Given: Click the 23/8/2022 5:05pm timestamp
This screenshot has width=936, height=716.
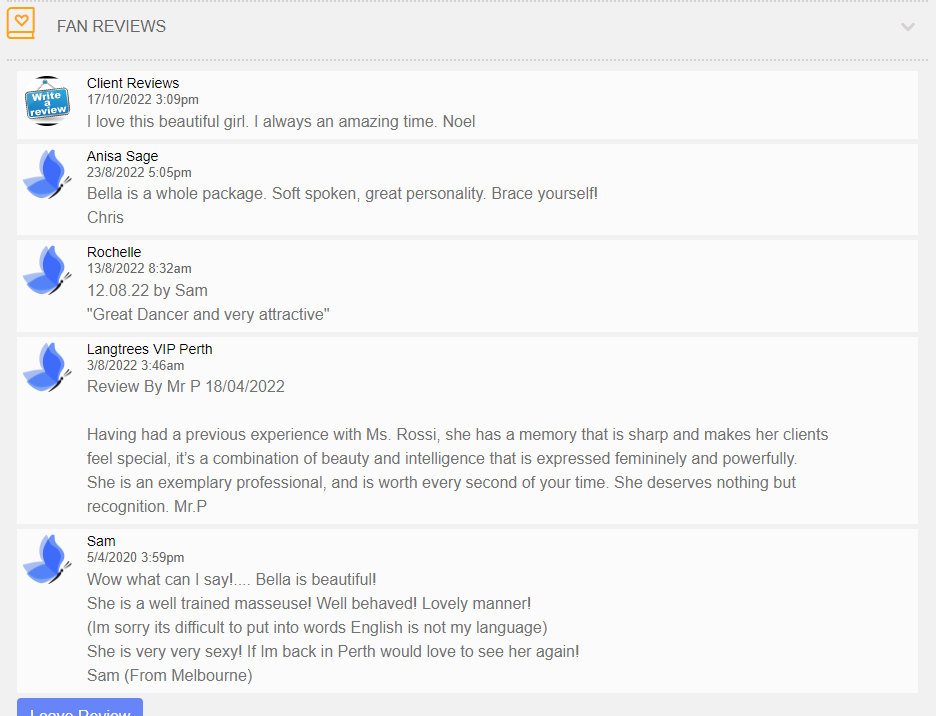Looking at the screenshot, I should pyautogui.click(x=139, y=173).
